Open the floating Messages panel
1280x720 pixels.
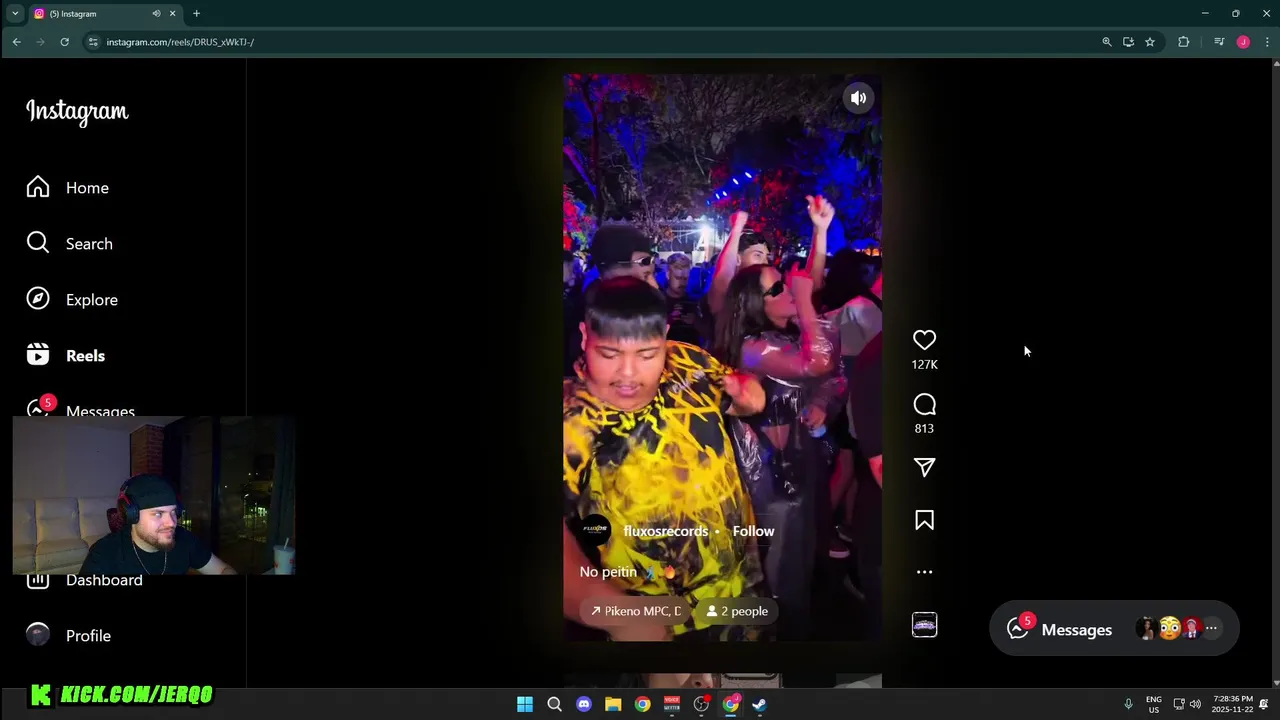click(1113, 629)
